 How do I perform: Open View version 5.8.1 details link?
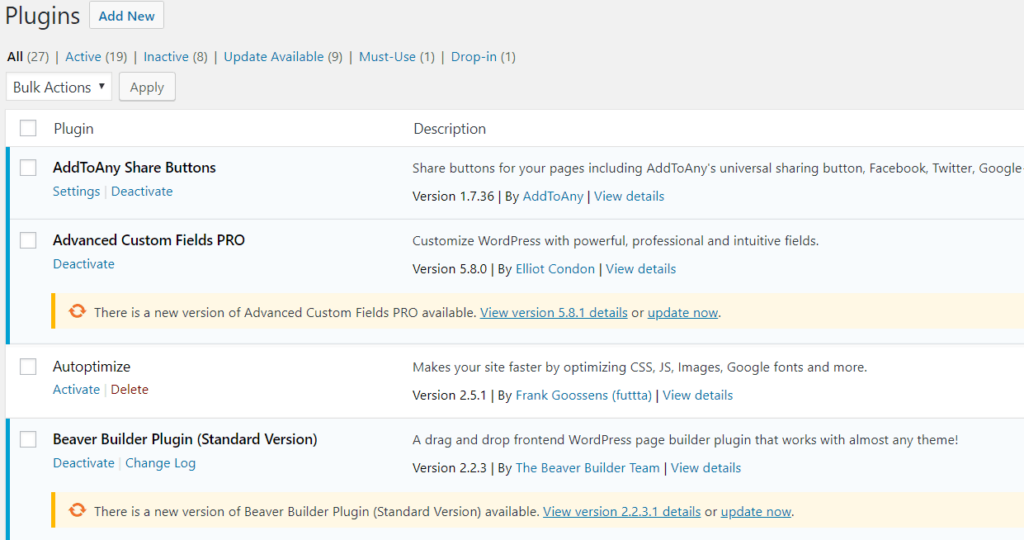click(554, 313)
